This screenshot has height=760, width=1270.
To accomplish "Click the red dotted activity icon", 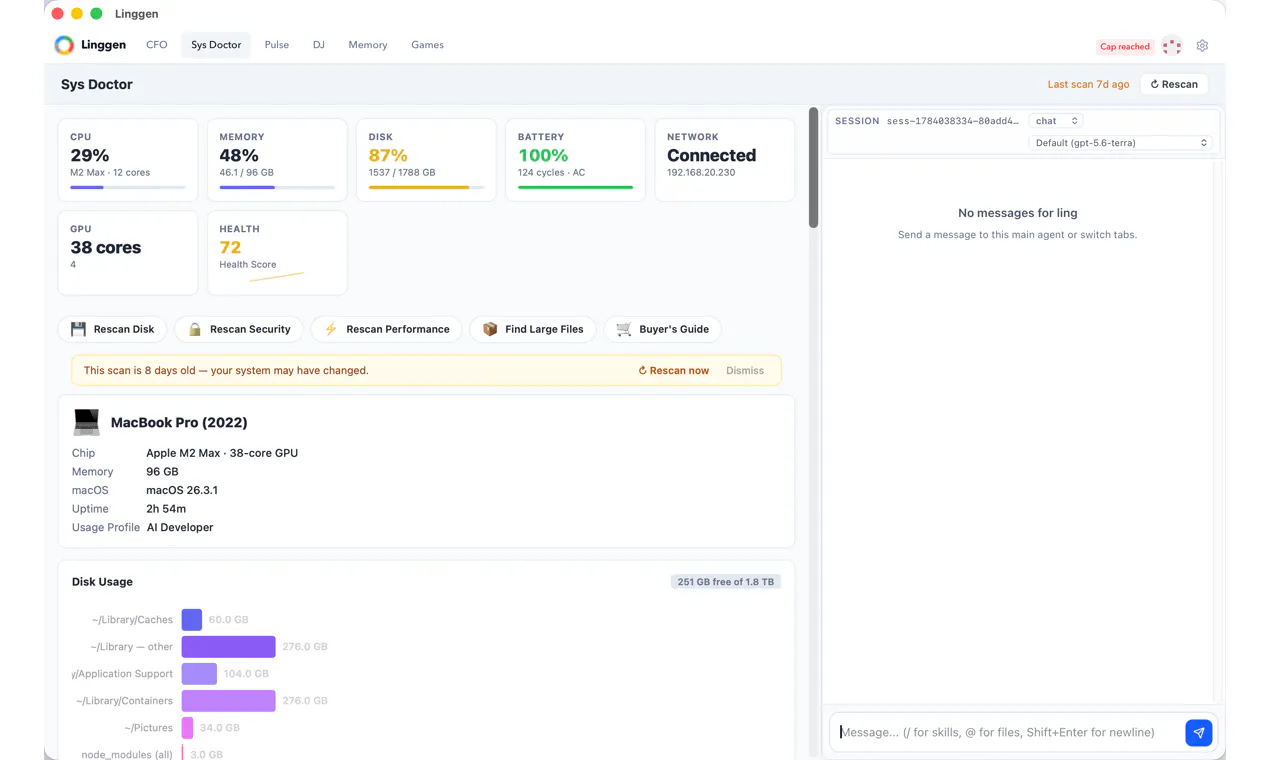I will (x=1172, y=46).
